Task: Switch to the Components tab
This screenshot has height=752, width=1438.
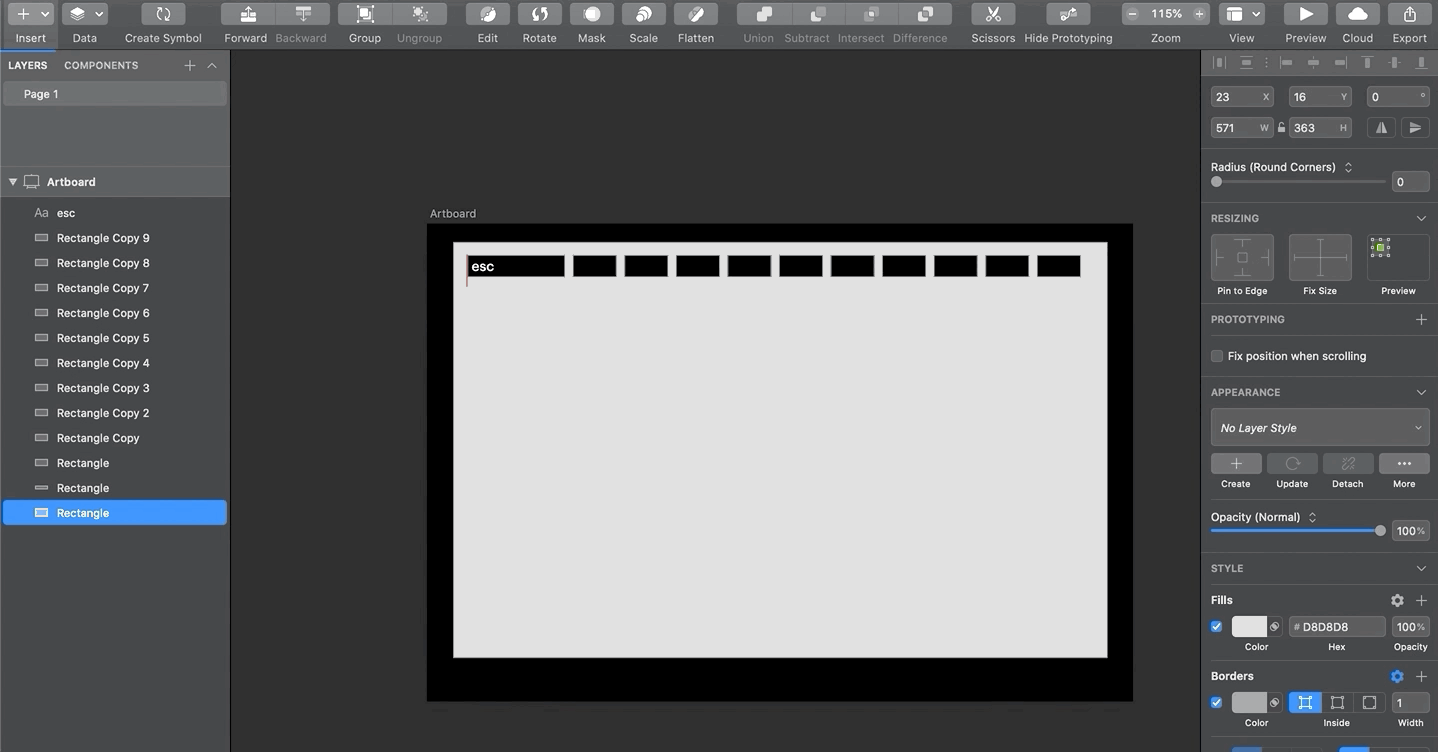Action: [x=100, y=65]
